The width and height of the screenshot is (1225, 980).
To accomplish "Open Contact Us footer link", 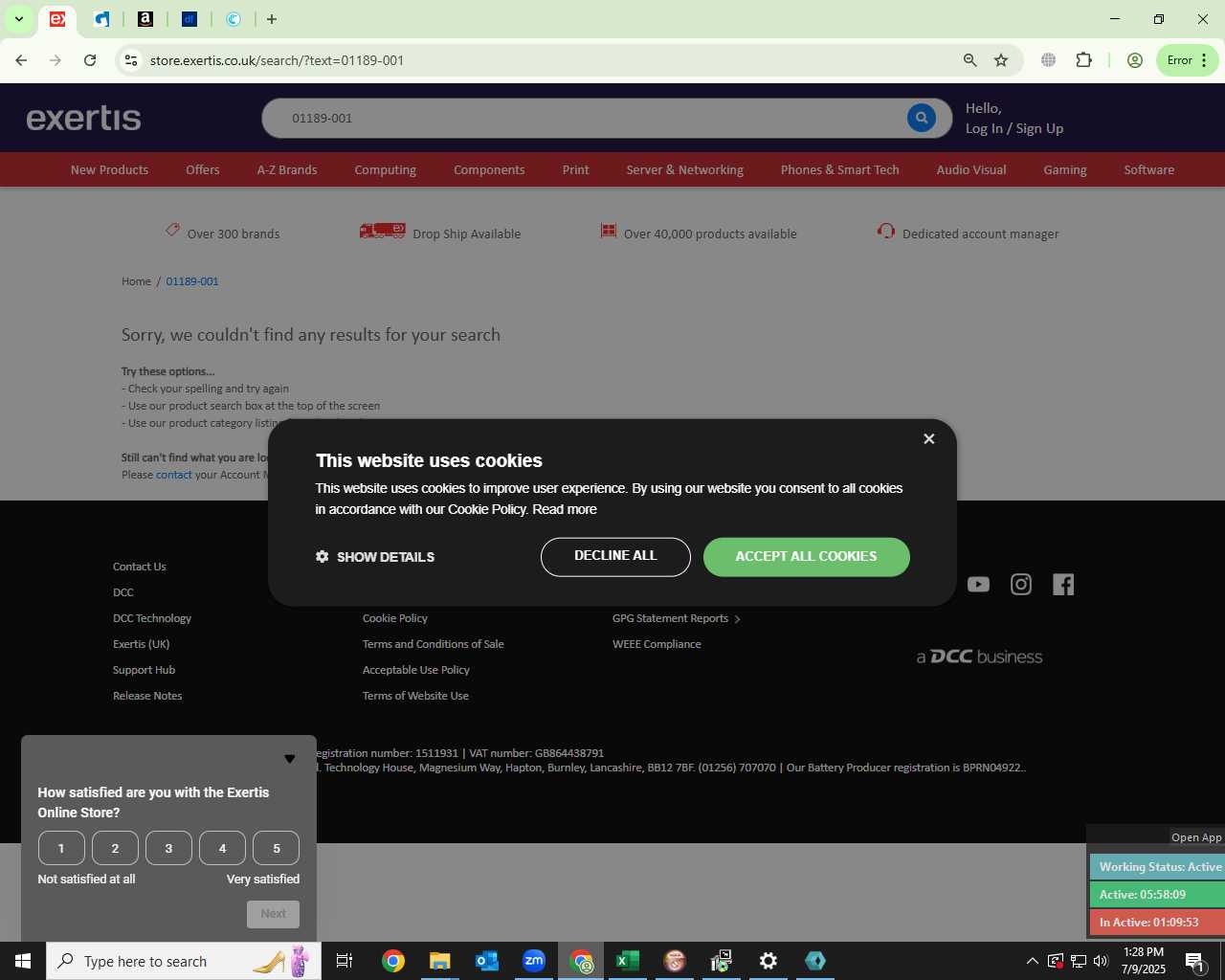I will [x=139, y=567].
